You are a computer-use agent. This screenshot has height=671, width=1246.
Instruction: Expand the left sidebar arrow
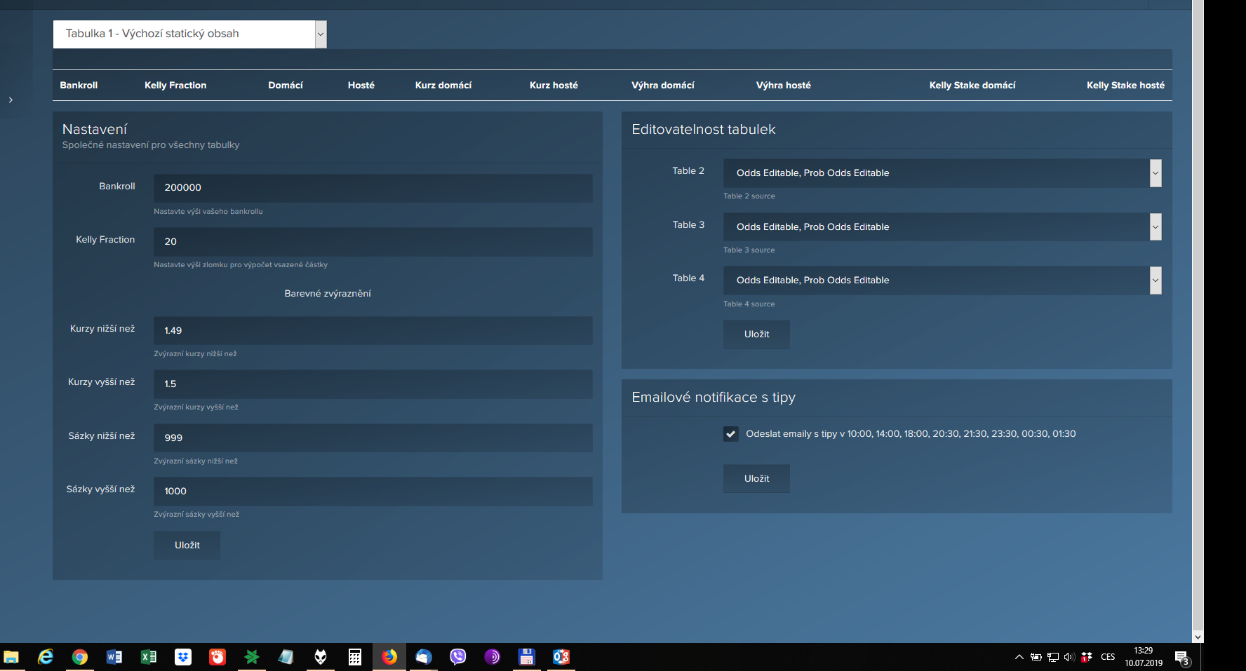10,100
